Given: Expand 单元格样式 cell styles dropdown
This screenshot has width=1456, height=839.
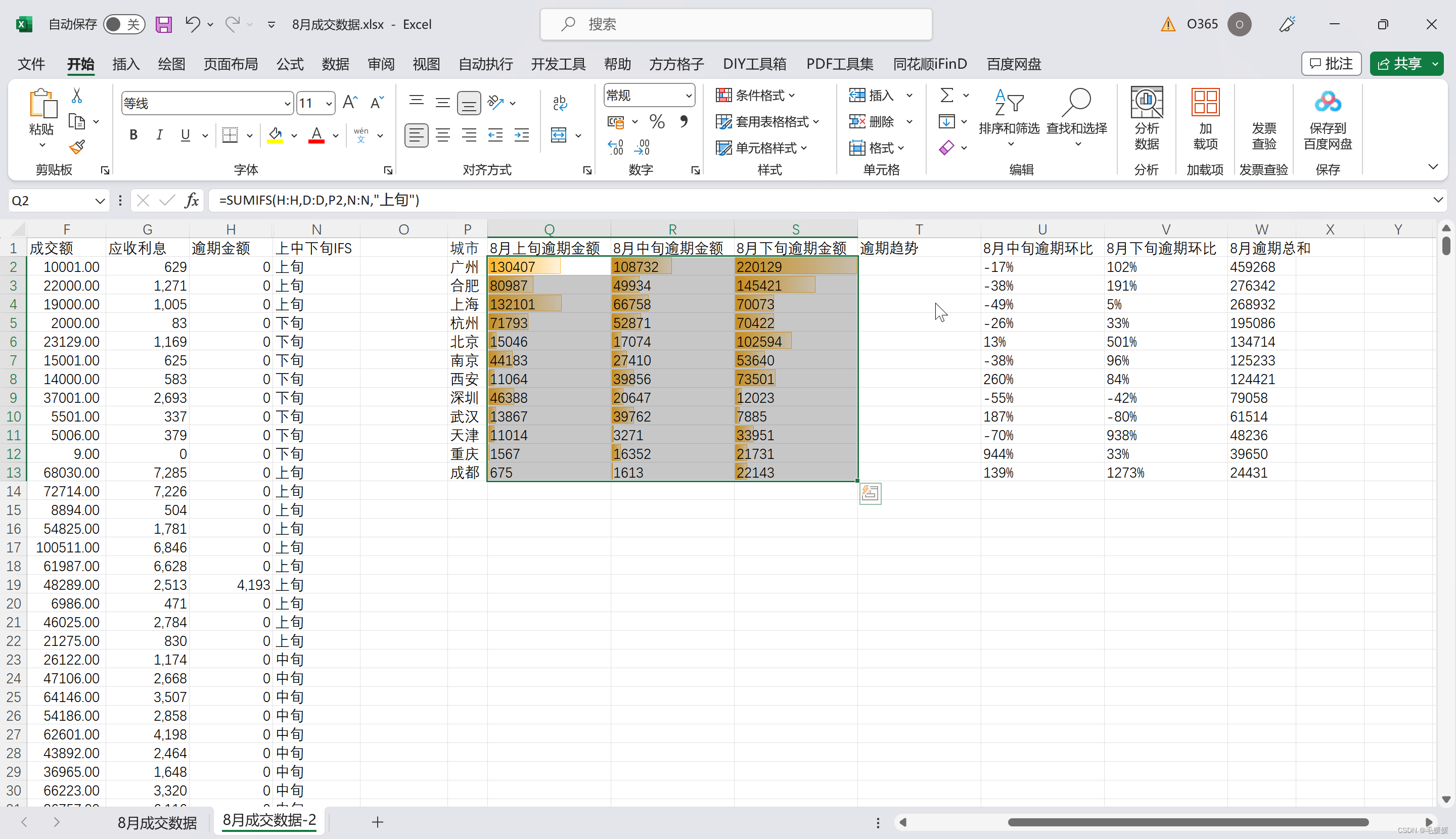Looking at the screenshot, I should click(x=761, y=148).
